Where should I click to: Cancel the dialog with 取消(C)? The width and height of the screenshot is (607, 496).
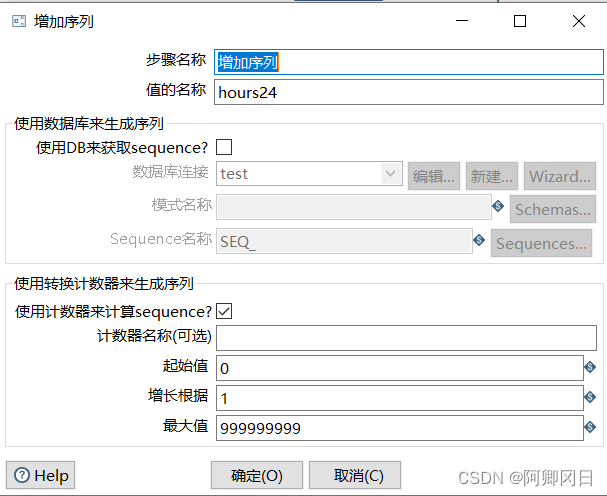click(354, 475)
